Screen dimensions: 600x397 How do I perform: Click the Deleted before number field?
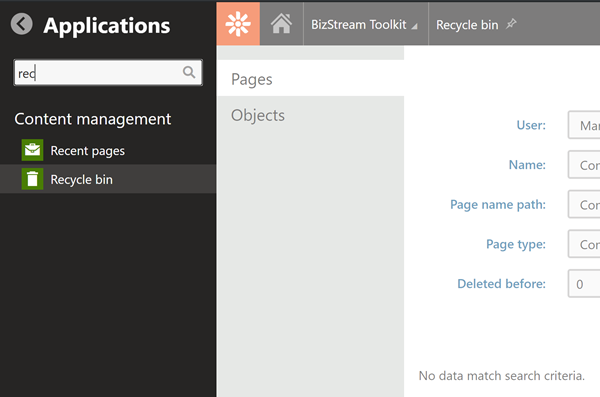[584, 284]
